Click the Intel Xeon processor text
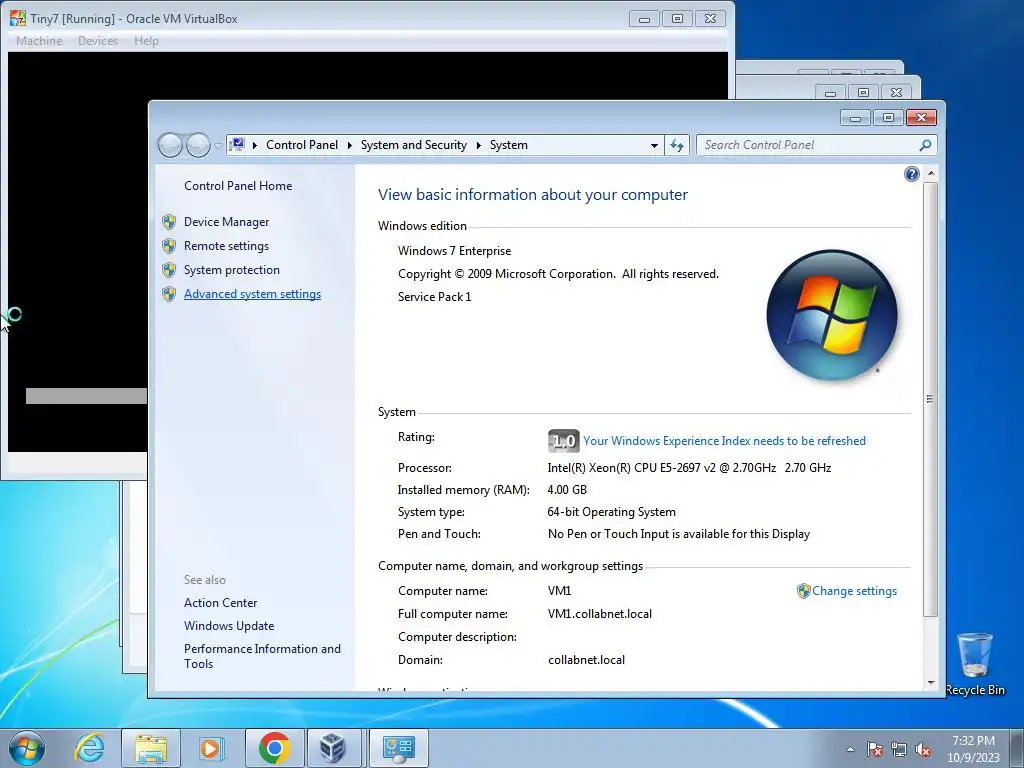This screenshot has height=768, width=1024. point(689,468)
